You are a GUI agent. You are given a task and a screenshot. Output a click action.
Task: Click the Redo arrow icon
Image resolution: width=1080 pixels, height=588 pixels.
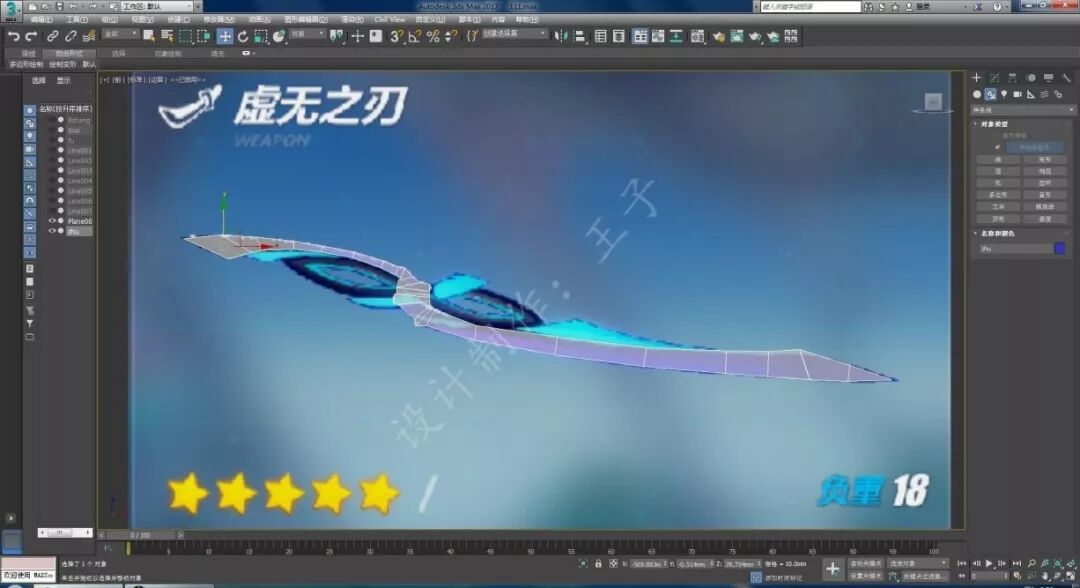pyautogui.click(x=31, y=36)
